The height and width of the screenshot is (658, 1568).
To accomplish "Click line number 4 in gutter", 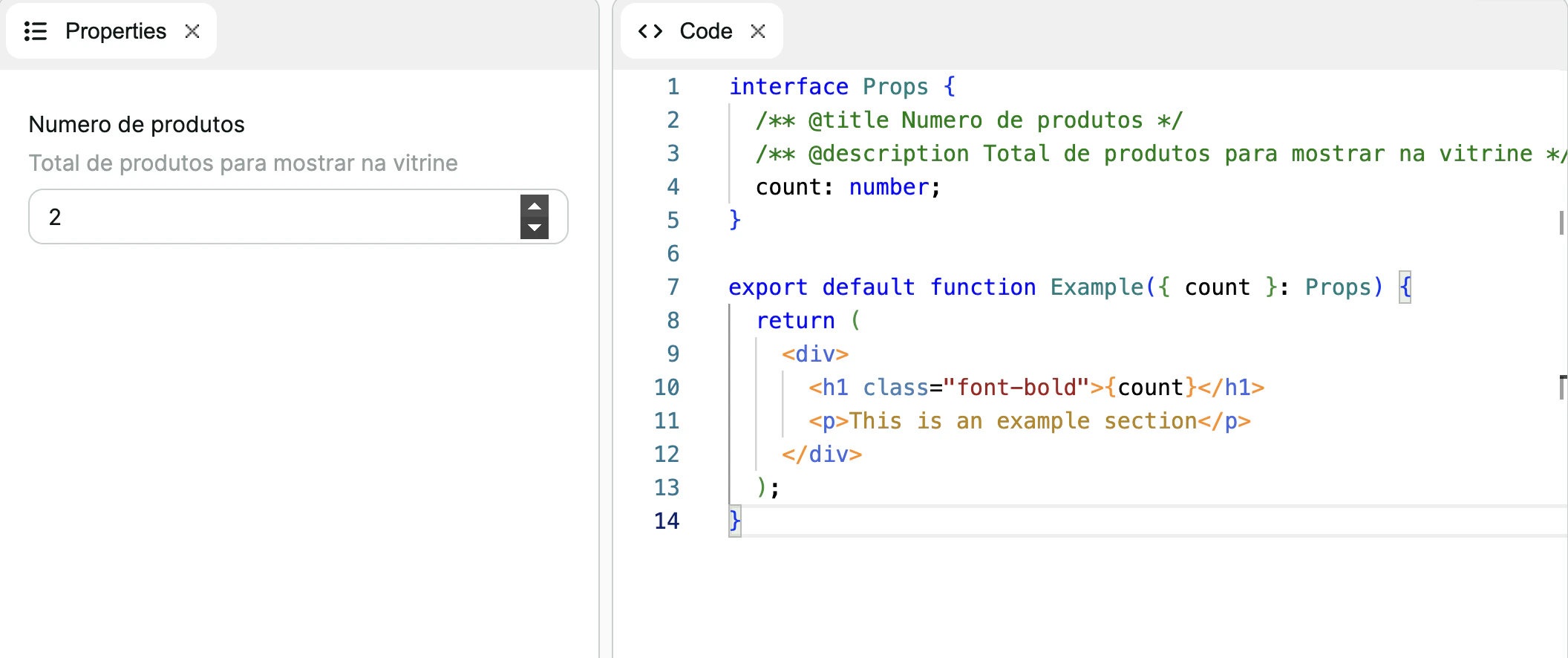I will pos(673,186).
